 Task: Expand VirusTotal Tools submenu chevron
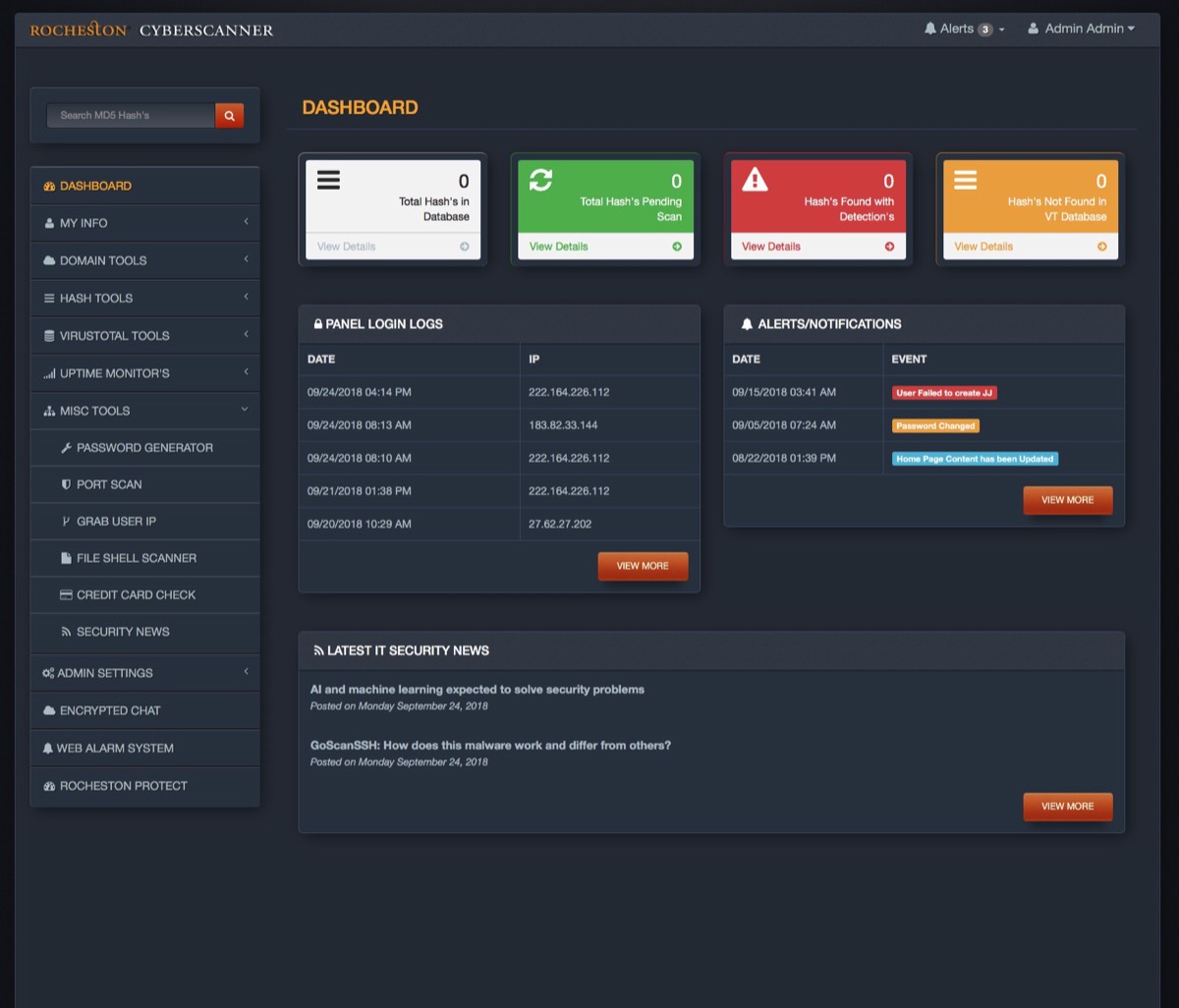tap(246, 334)
